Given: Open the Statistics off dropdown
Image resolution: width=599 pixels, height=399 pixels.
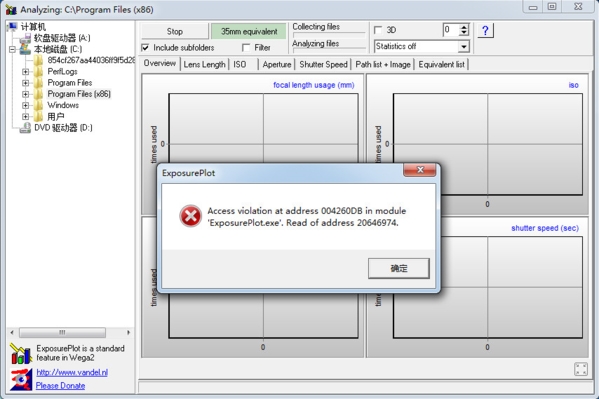Looking at the screenshot, I should click(x=463, y=47).
